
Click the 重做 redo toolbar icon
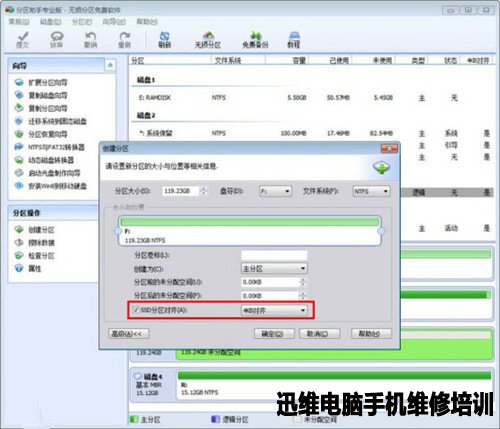[x=124, y=40]
